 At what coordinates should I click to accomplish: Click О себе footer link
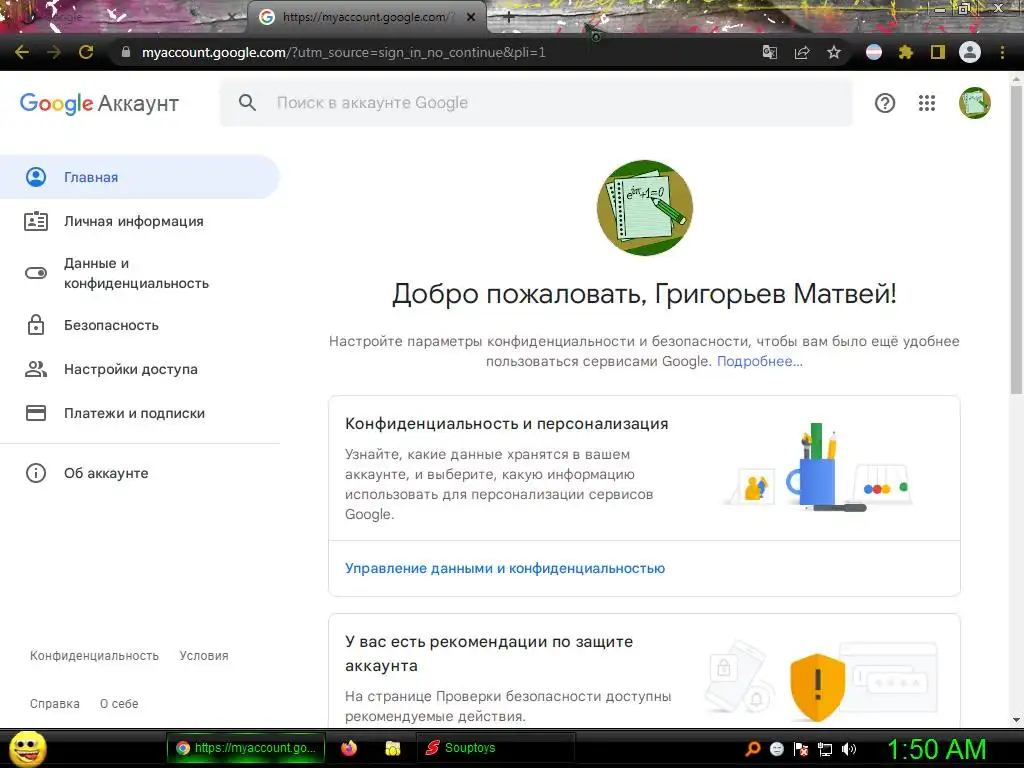click(x=119, y=703)
